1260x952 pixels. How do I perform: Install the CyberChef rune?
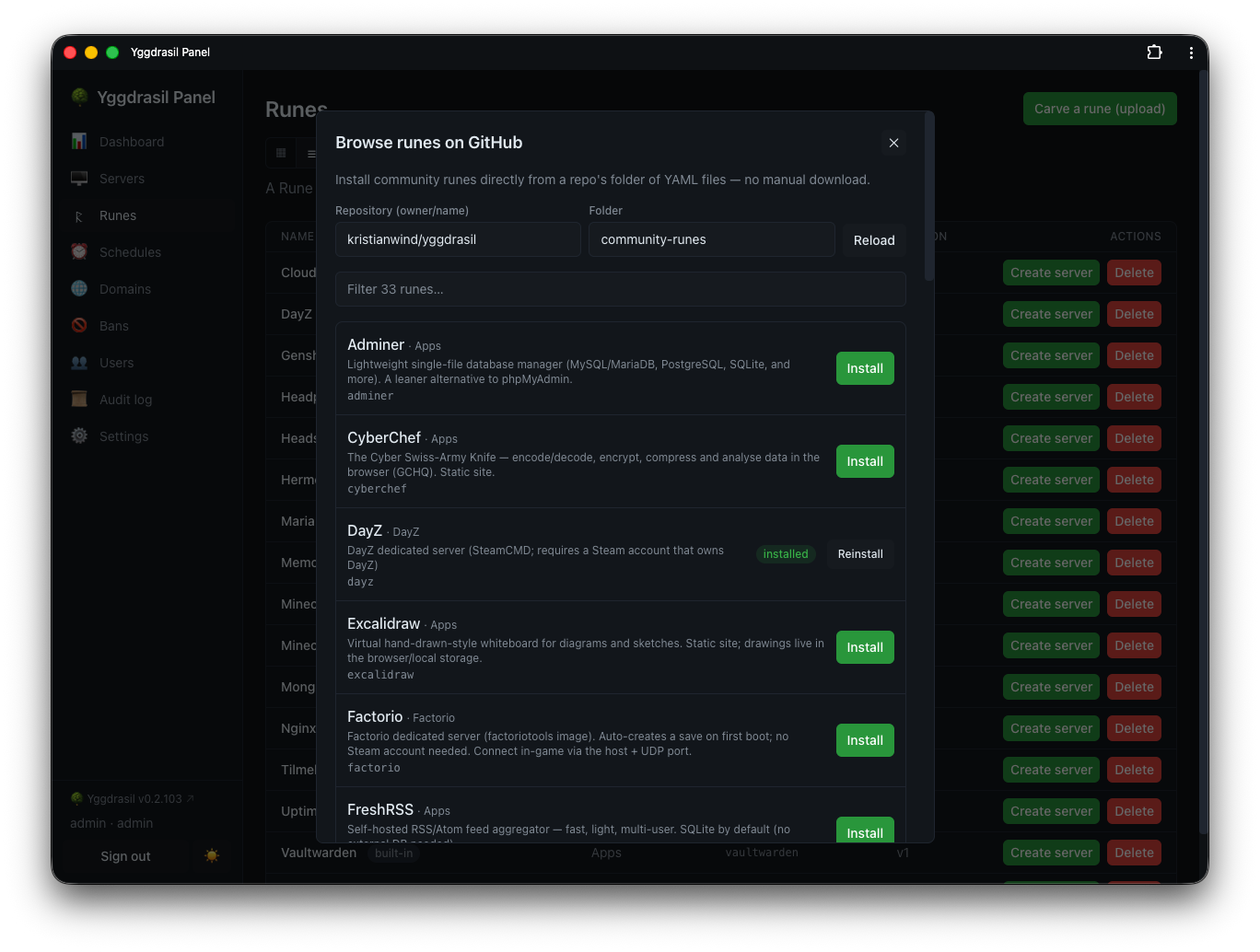(865, 461)
